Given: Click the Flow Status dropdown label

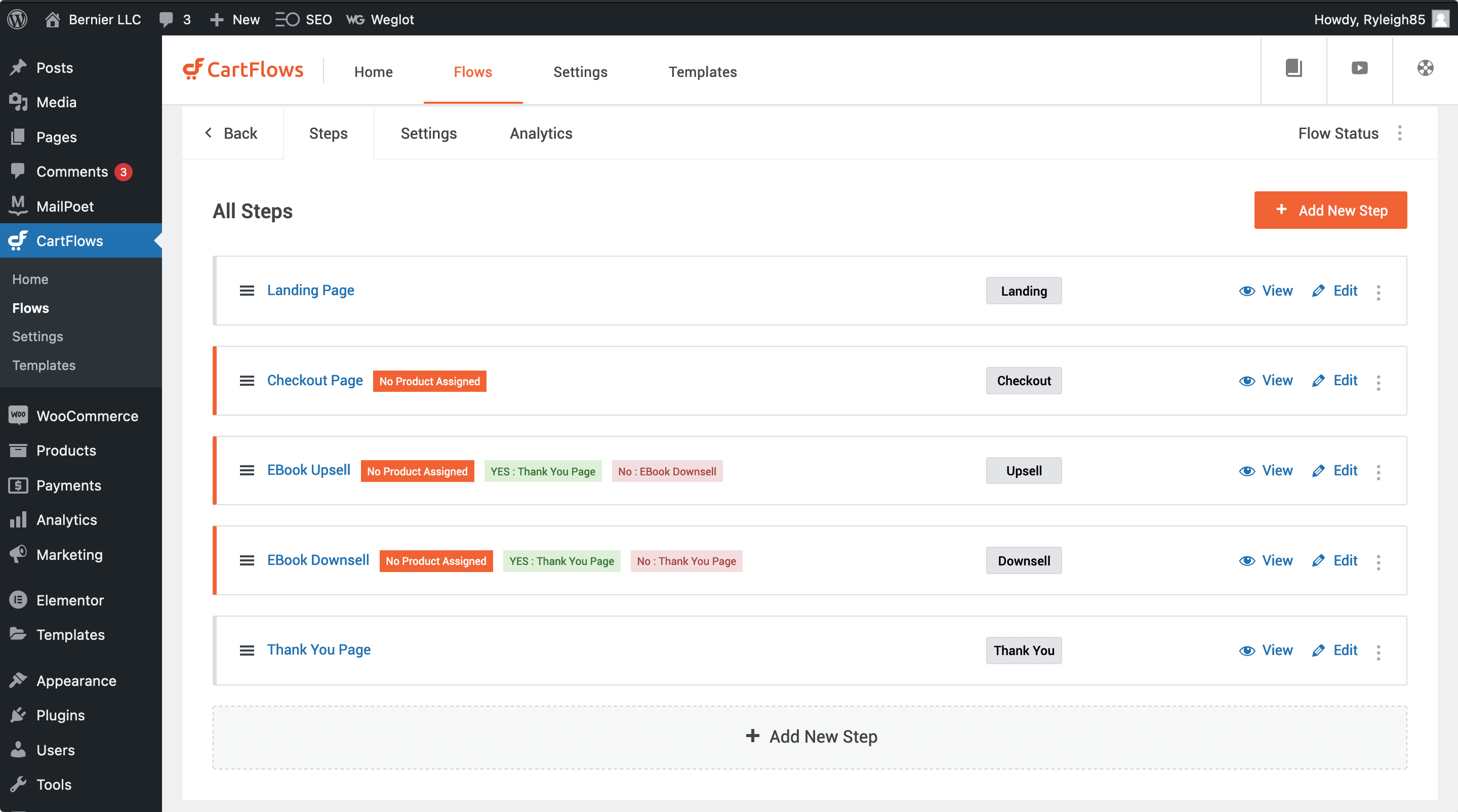Looking at the screenshot, I should tap(1337, 132).
